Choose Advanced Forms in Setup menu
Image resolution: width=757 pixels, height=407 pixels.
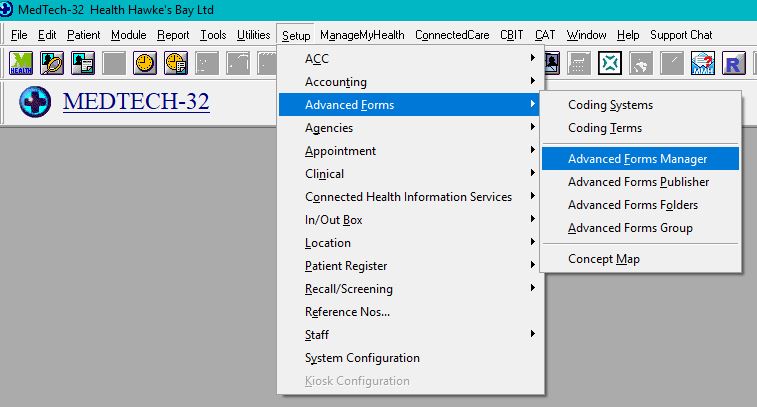410,104
